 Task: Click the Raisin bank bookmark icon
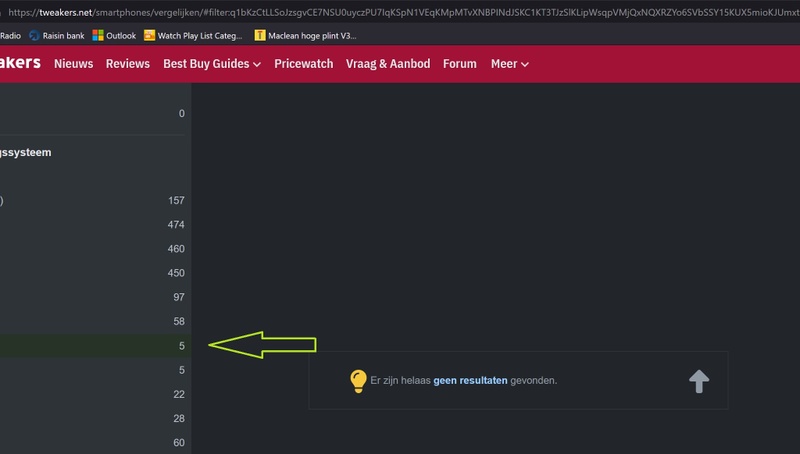[x=35, y=35]
